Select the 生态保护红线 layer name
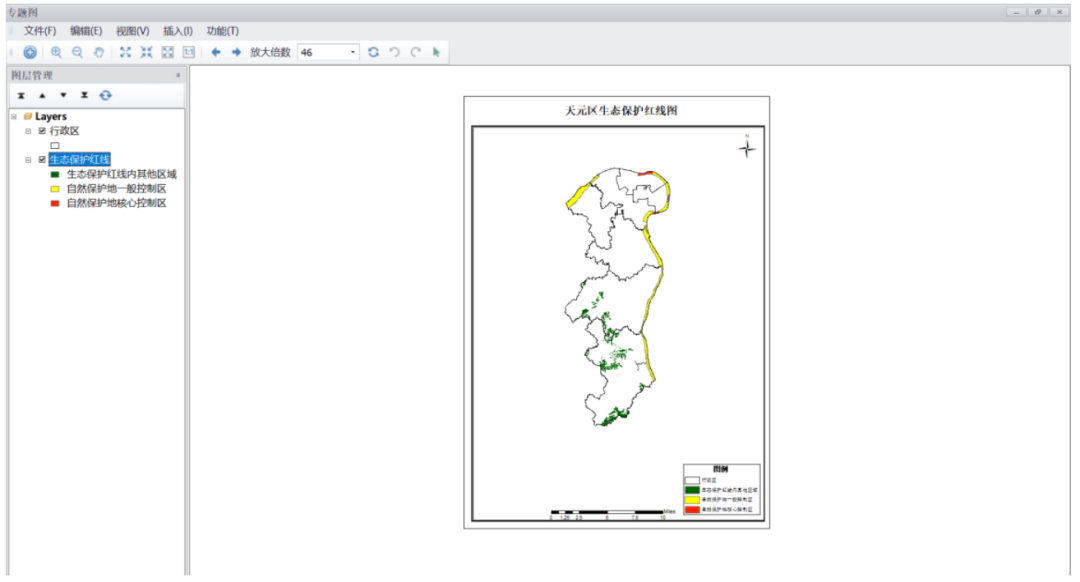The width and height of the screenshot is (1080, 582). tap(79, 160)
